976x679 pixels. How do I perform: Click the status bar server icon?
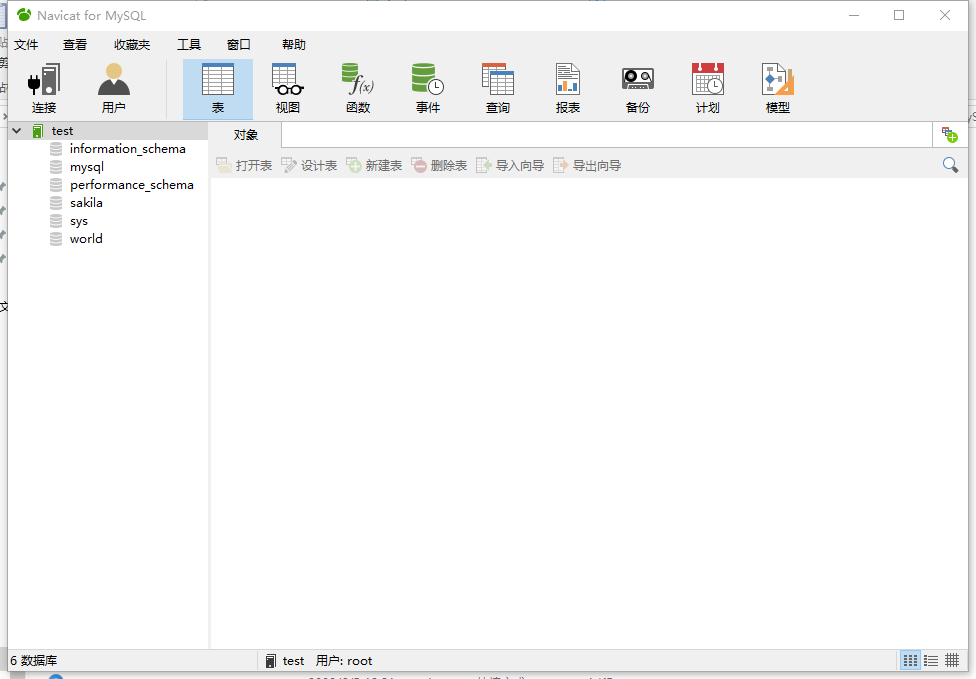point(270,660)
